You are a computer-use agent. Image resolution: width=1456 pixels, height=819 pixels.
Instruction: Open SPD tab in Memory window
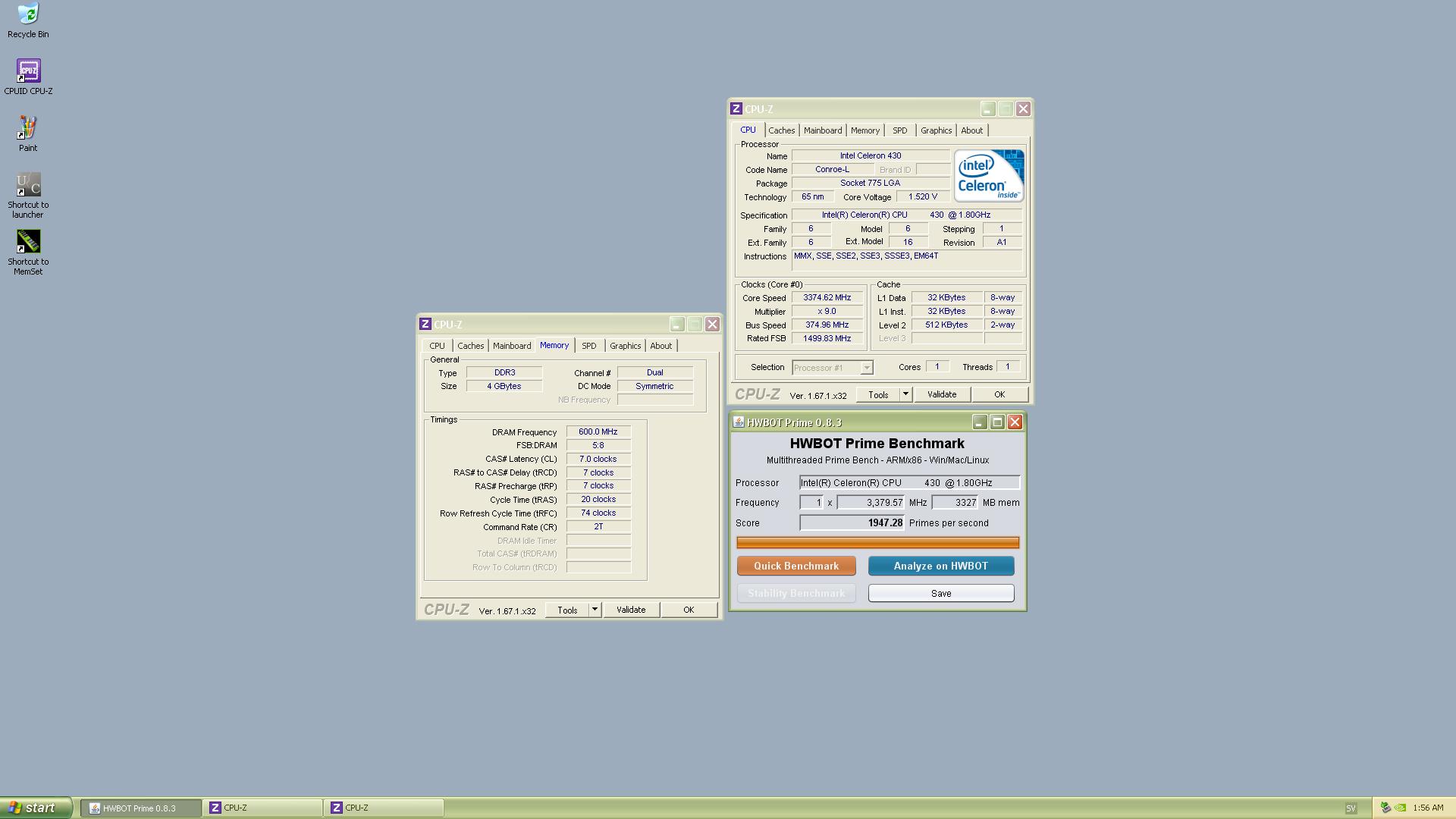point(588,346)
